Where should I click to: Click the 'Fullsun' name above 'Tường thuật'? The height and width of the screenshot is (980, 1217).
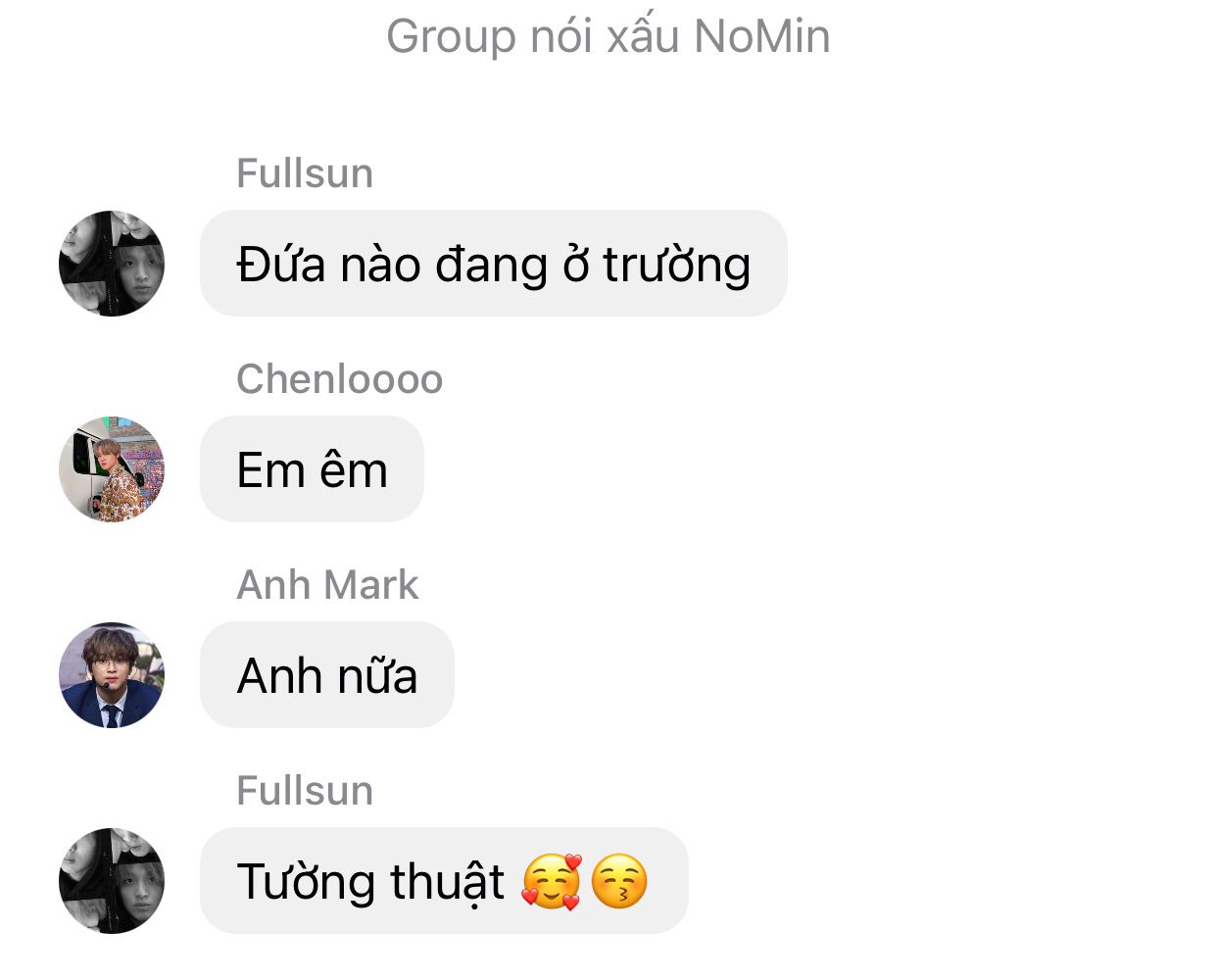[x=305, y=791]
